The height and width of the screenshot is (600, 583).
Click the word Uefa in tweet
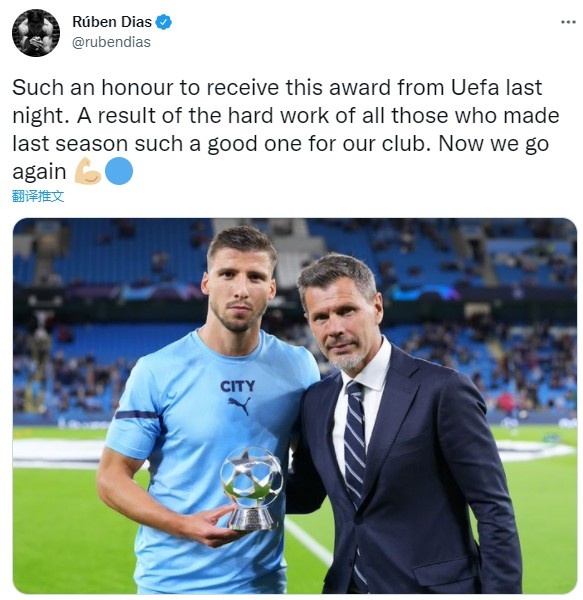coord(475,88)
